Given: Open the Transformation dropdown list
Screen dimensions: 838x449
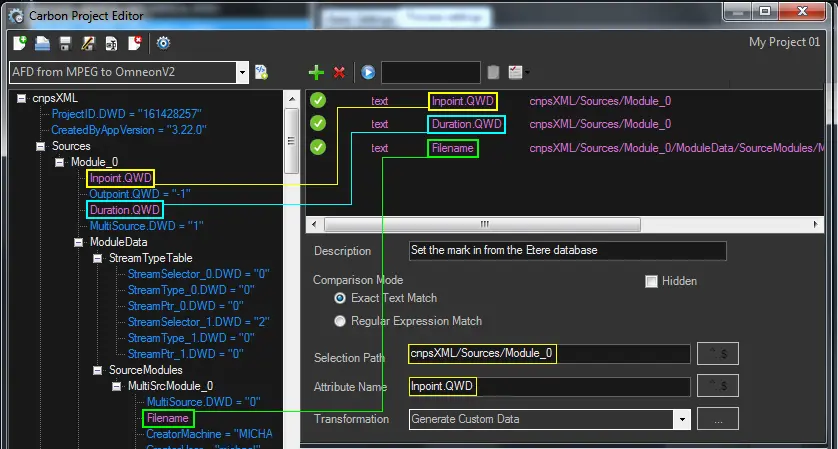Looking at the screenshot, I should coord(682,419).
